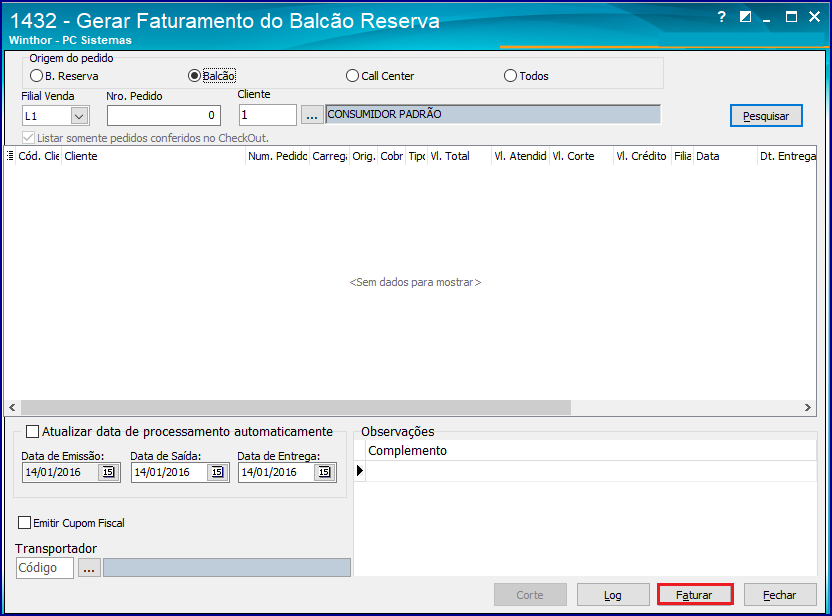Screen dimensions: 832x616
Task: Click the grid scroll right arrow
Action: 808,407
